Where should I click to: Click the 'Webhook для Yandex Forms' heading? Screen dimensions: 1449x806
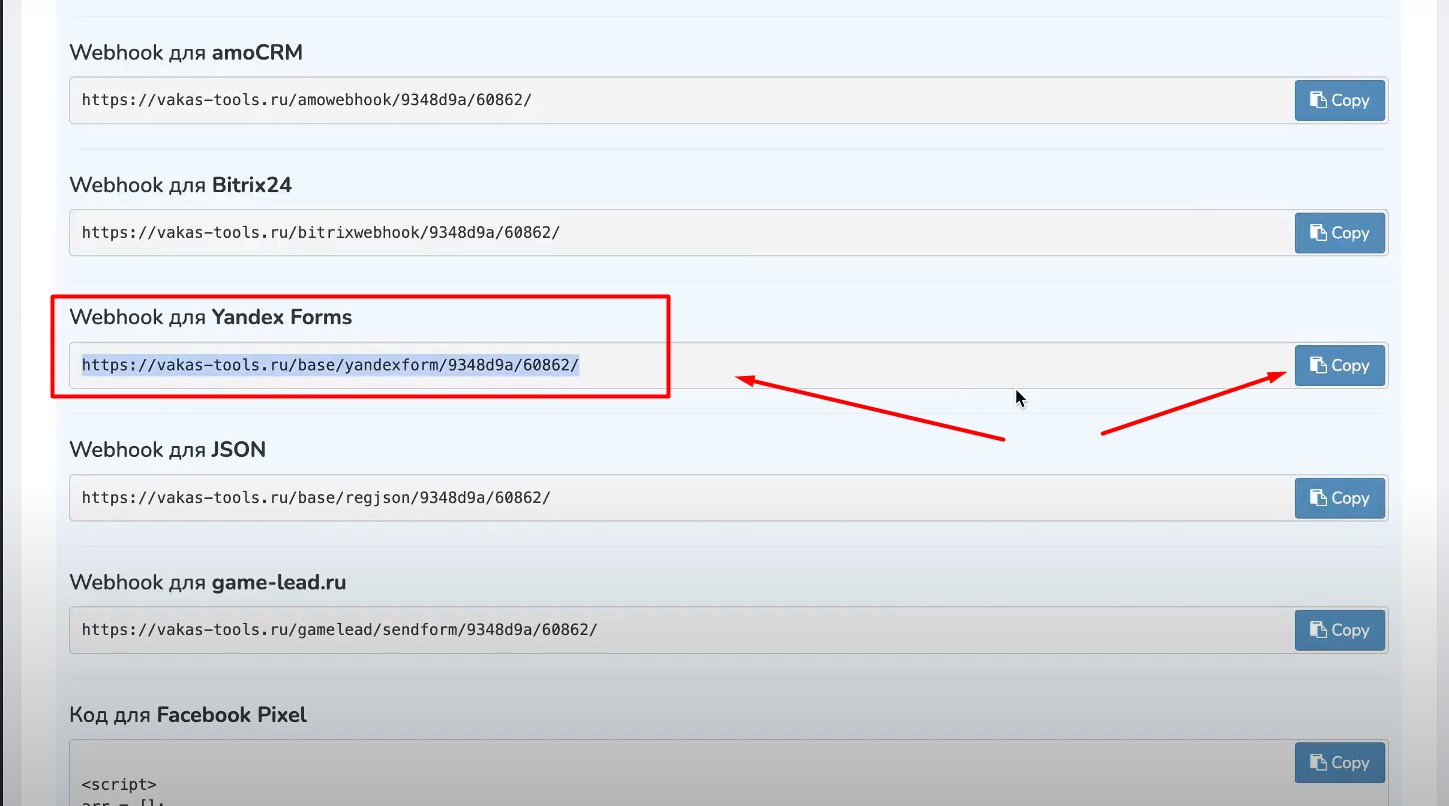click(210, 318)
